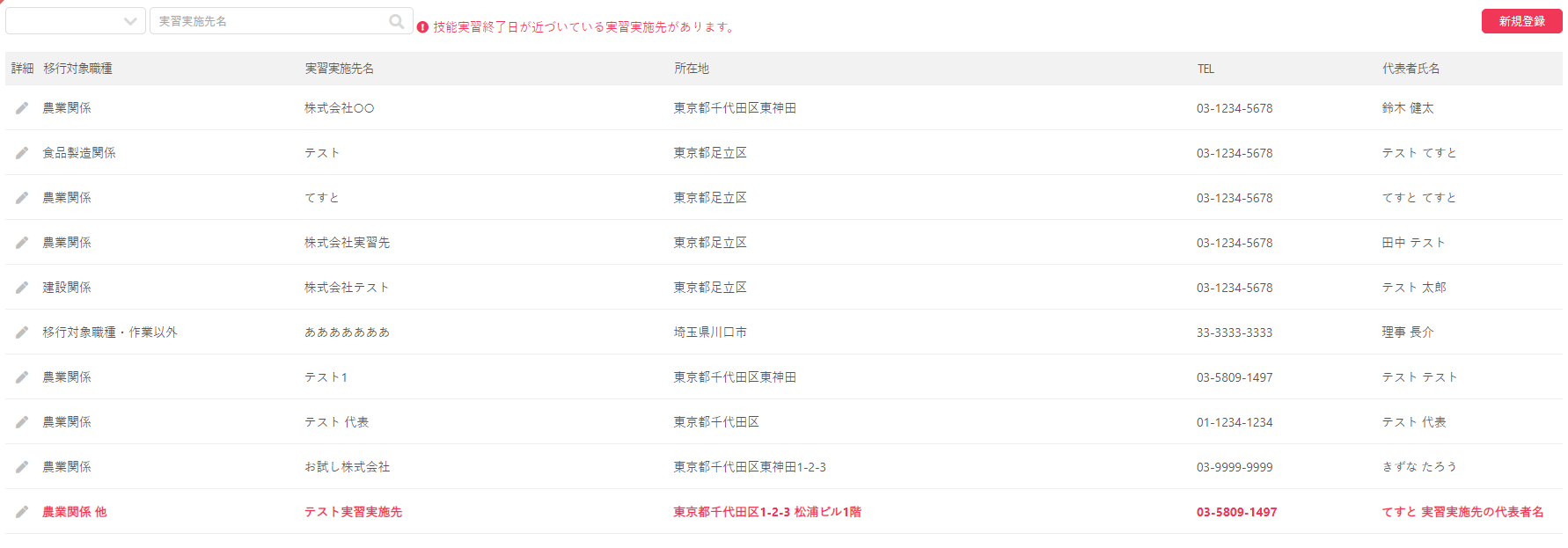The image size is (1568, 548).
Task: Click the pencil icon for お試し株式会社
Action: pyautogui.click(x=22, y=467)
